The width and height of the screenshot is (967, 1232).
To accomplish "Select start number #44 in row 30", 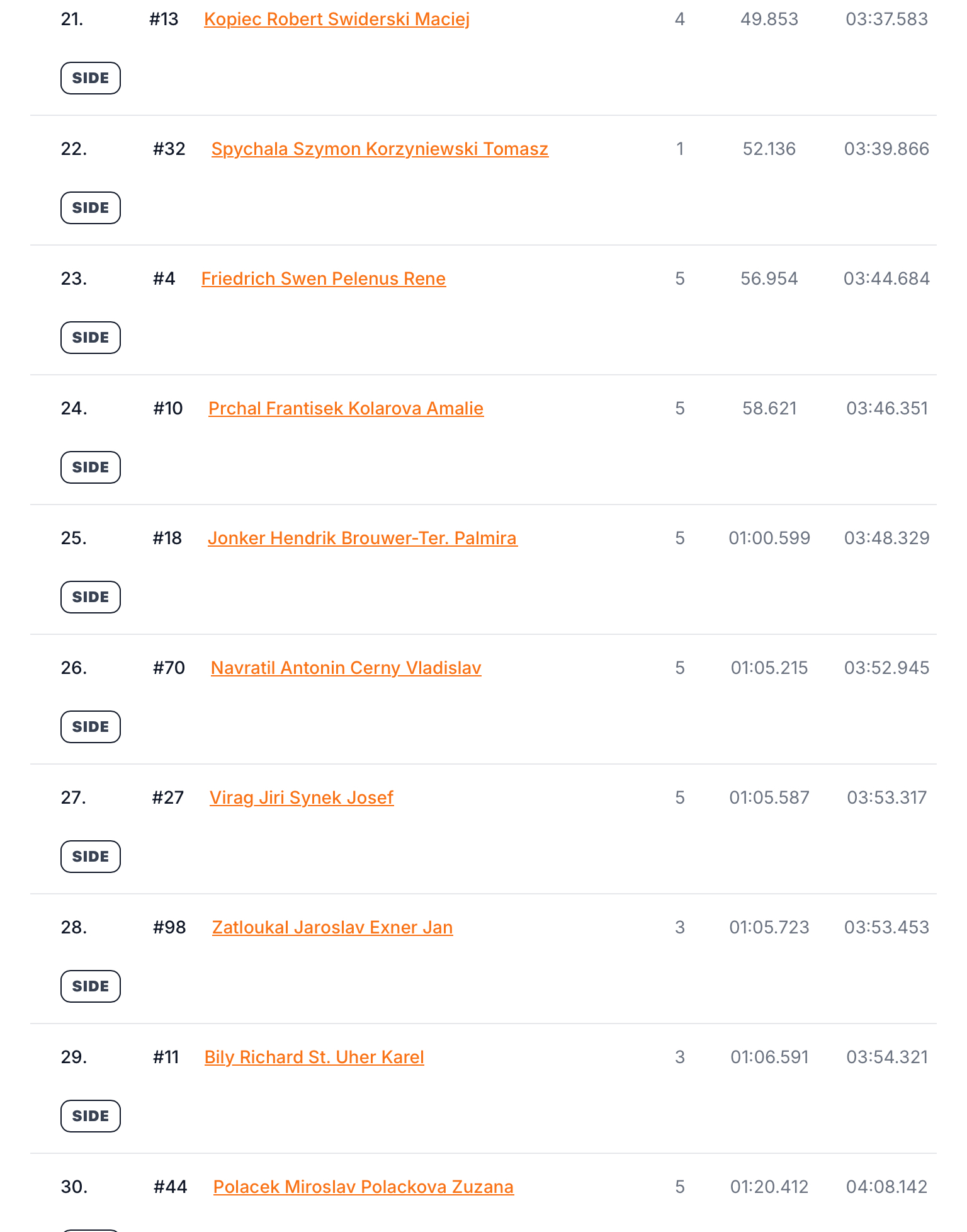I will pos(170,1187).
